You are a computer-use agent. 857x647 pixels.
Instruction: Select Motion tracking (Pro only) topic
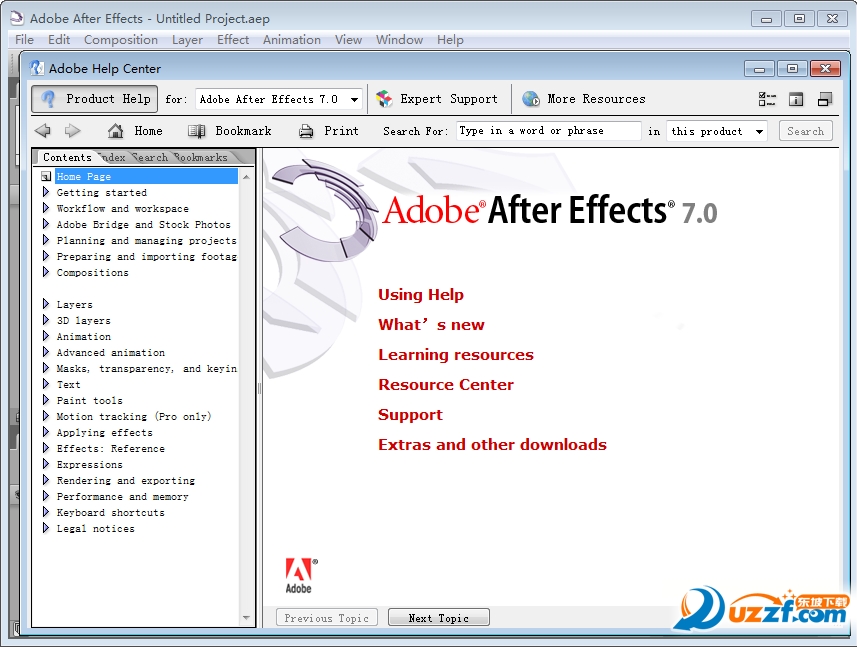[134, 416]
